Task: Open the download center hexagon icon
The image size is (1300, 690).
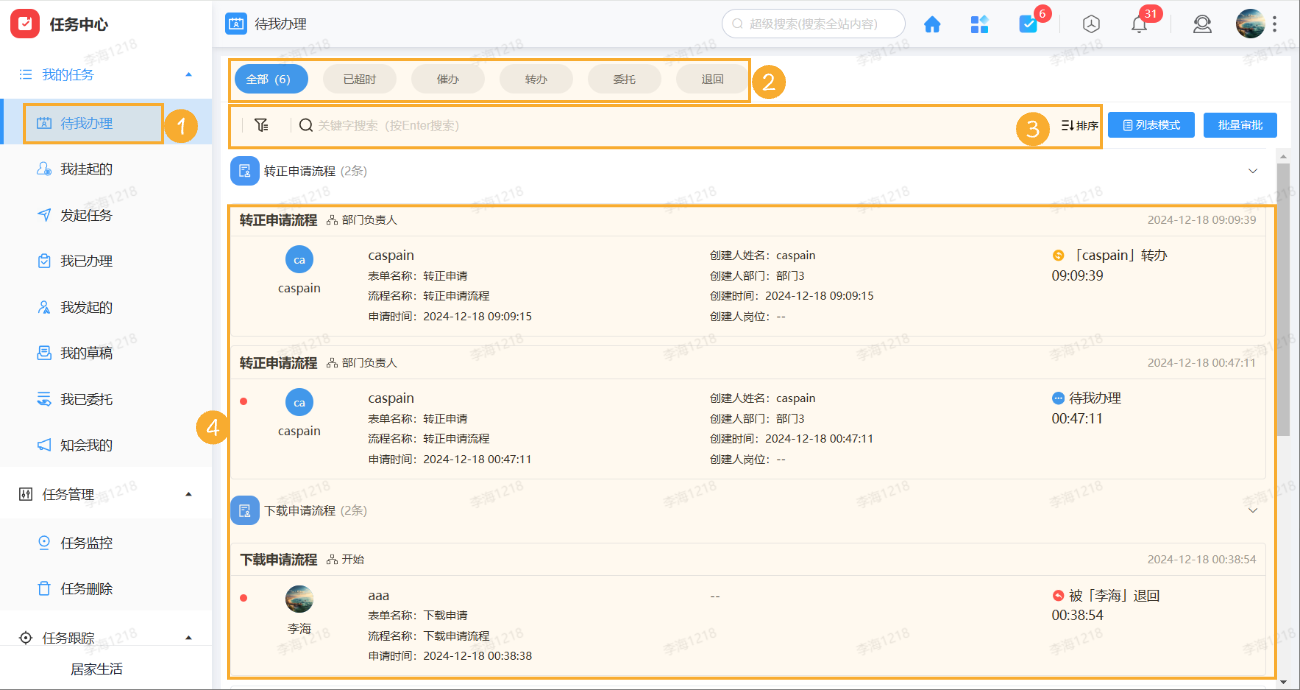Action: click(1091, 23)
